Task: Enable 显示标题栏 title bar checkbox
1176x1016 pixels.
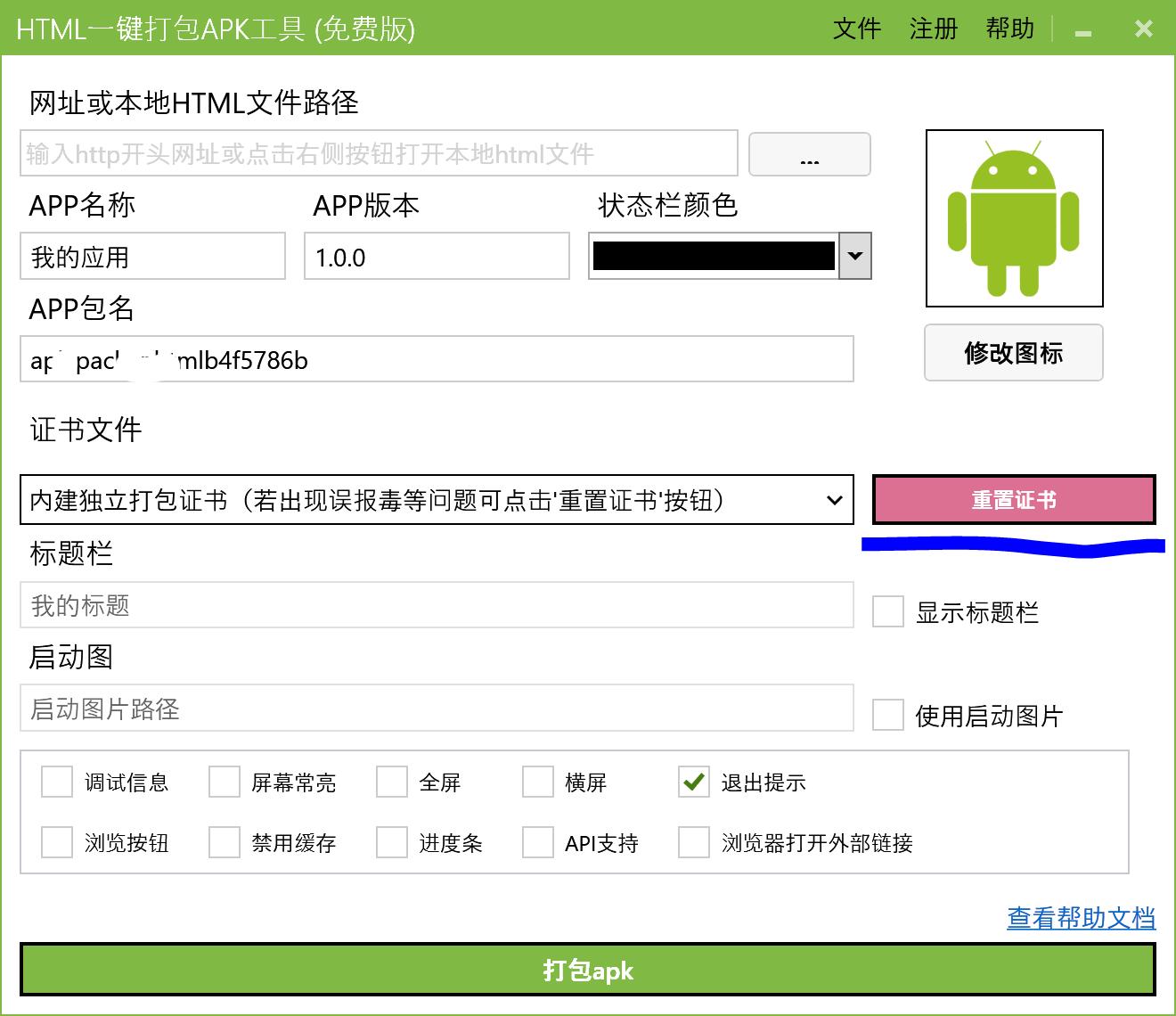Action: (x=887, y=611)
